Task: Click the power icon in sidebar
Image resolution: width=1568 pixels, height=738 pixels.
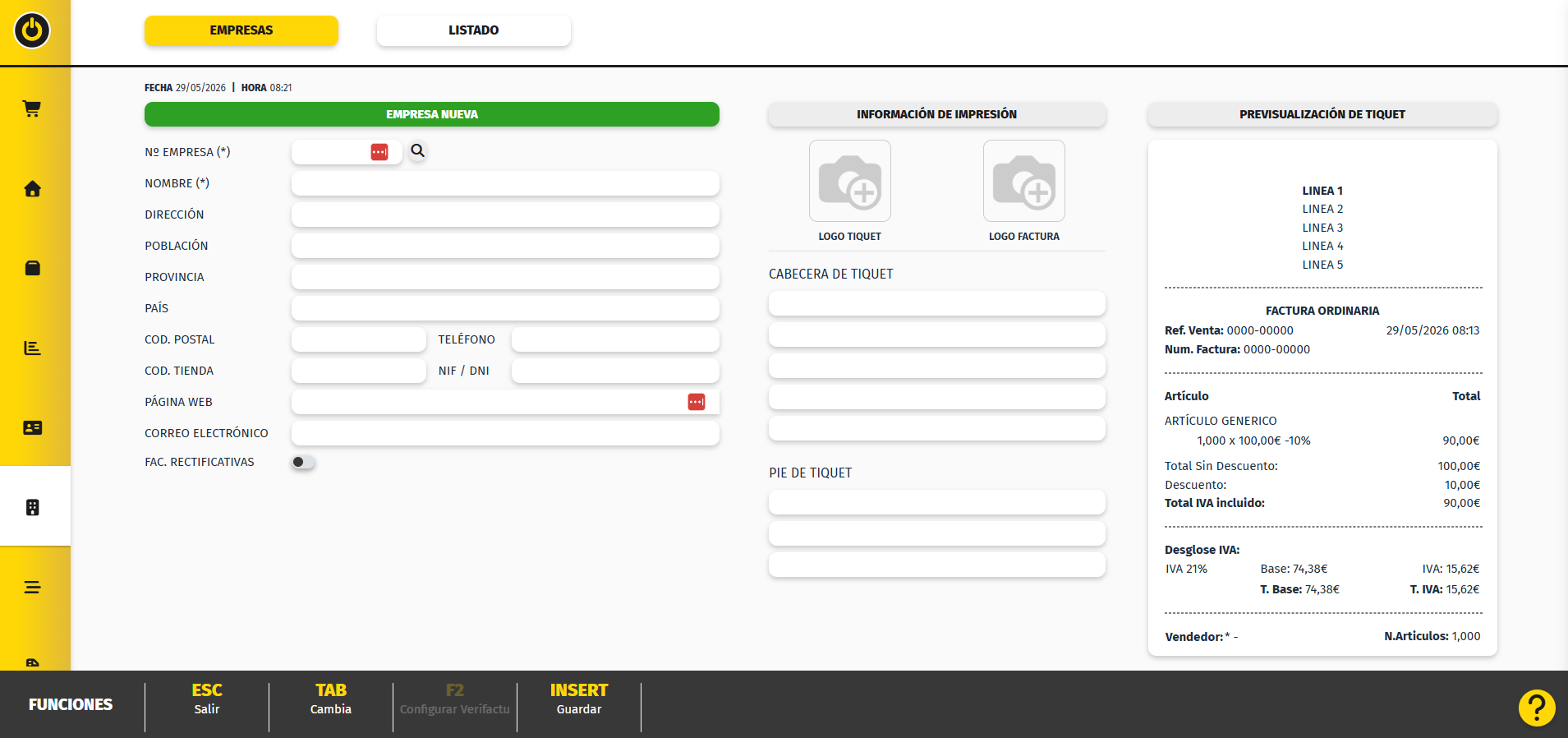Action: pos(32,30)
